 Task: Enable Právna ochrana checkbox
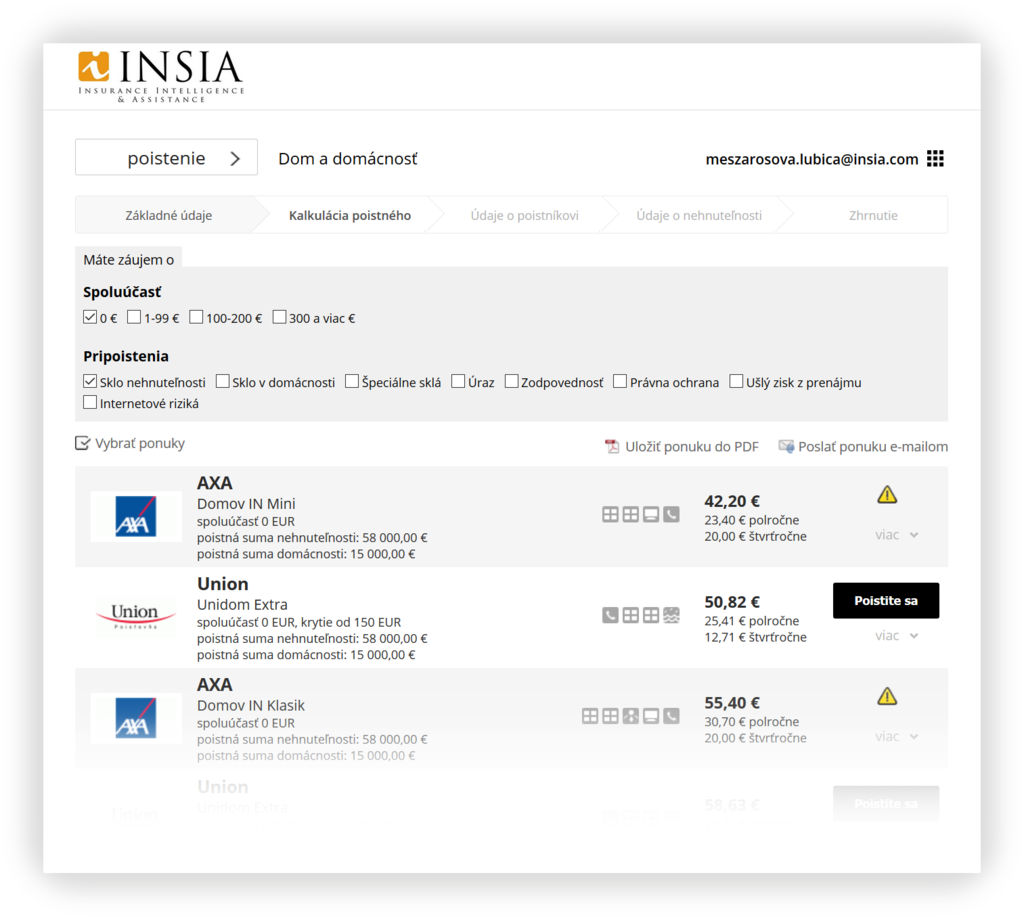tap(620, 381)
